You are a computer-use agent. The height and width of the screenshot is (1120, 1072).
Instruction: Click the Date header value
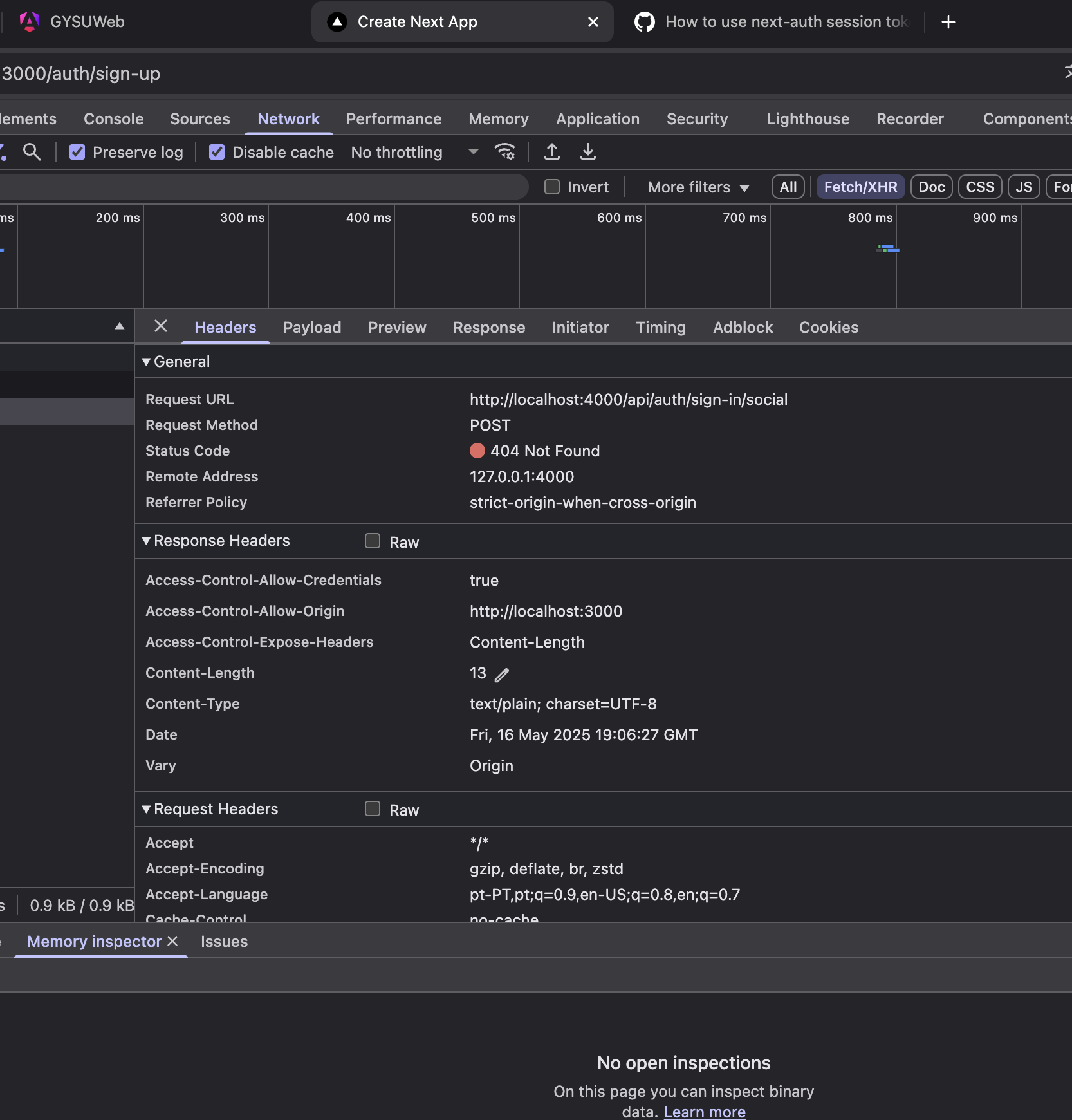[584, 734]
